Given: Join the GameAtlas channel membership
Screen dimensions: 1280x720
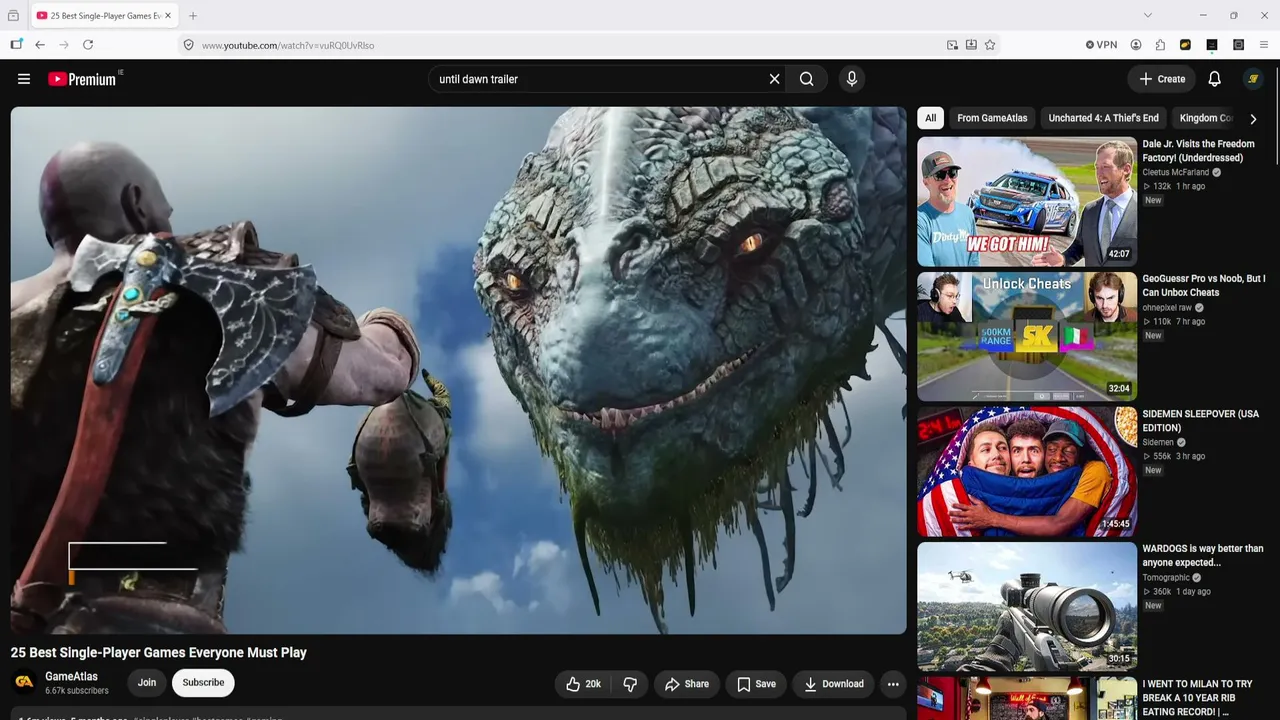Looking at the screenshot, I should [x=147, y=683].
